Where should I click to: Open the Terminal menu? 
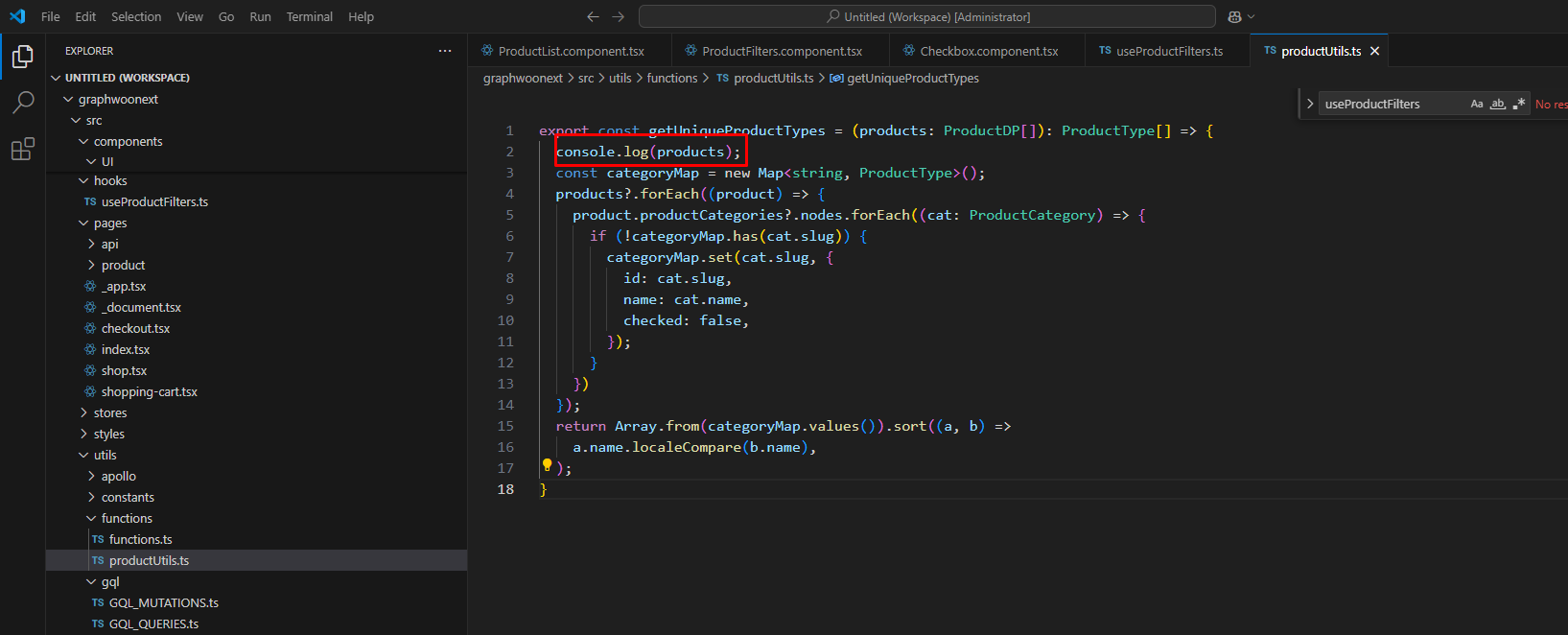point(309,16)
